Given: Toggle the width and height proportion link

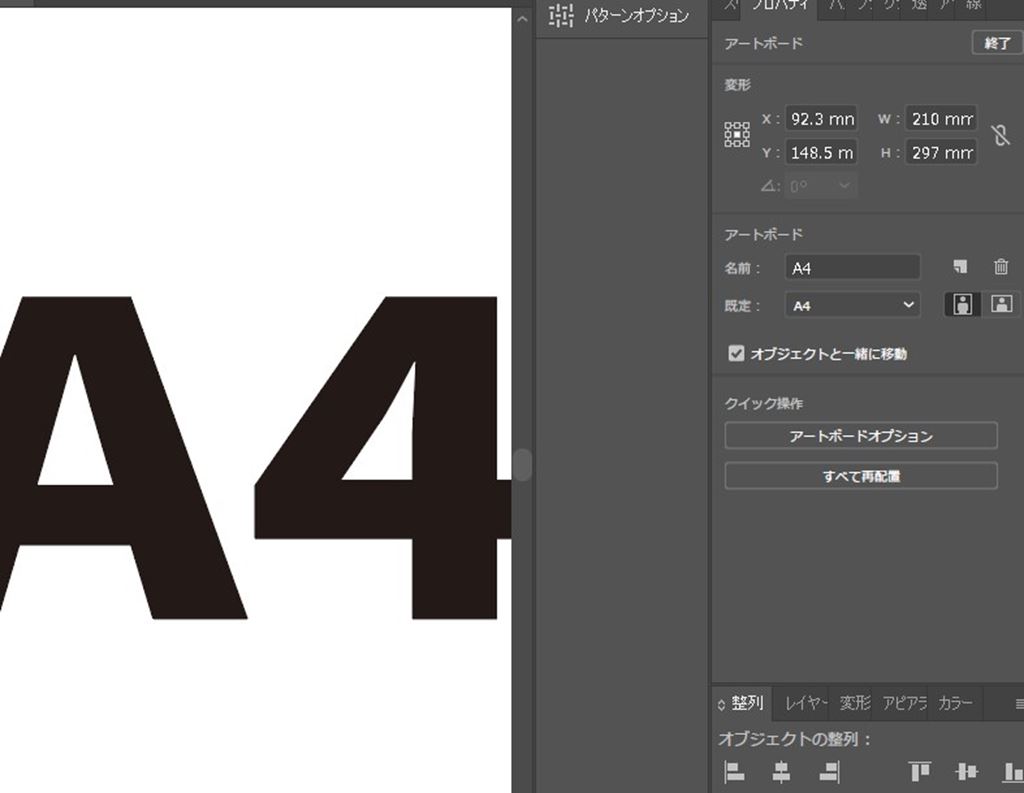Looking at the screenshot, I should coord(999,136).
